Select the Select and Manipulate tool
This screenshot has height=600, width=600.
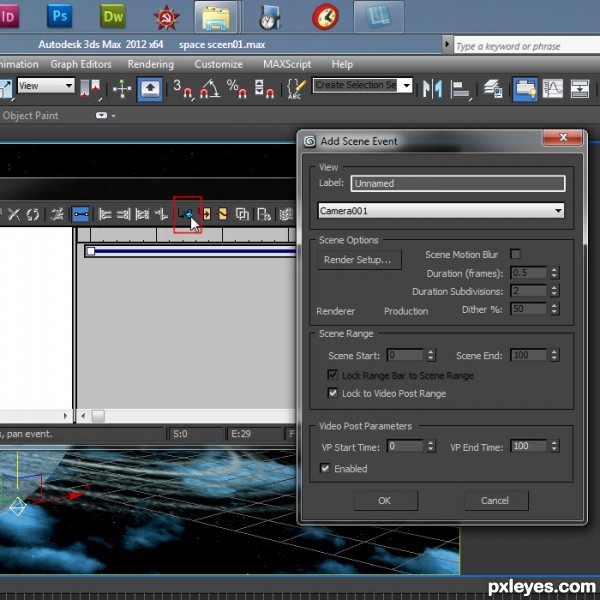[122, 89]
